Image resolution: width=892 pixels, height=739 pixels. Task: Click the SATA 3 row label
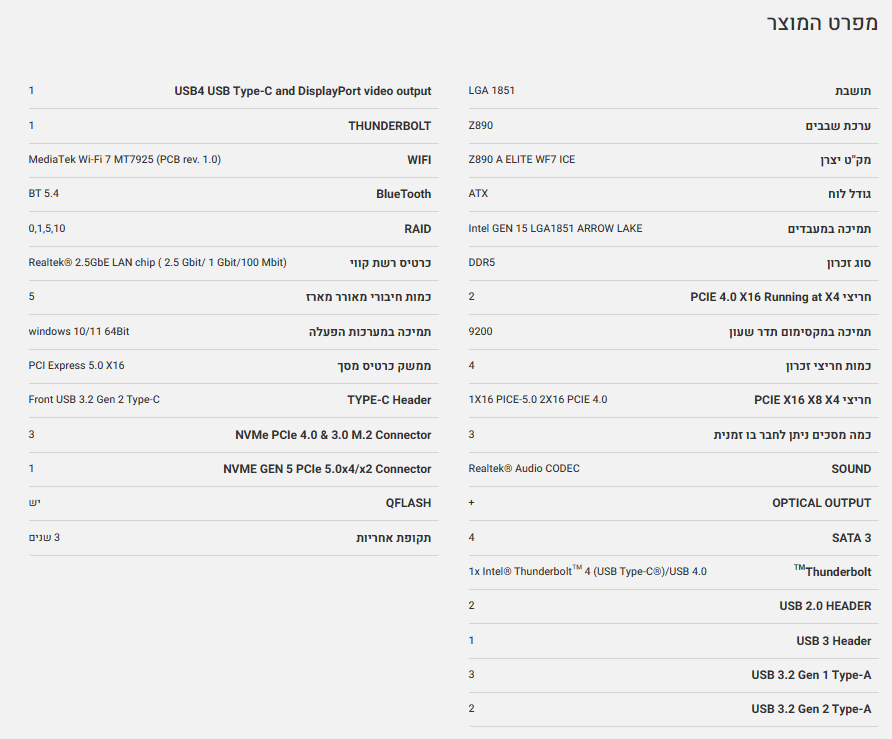(851, 538)
